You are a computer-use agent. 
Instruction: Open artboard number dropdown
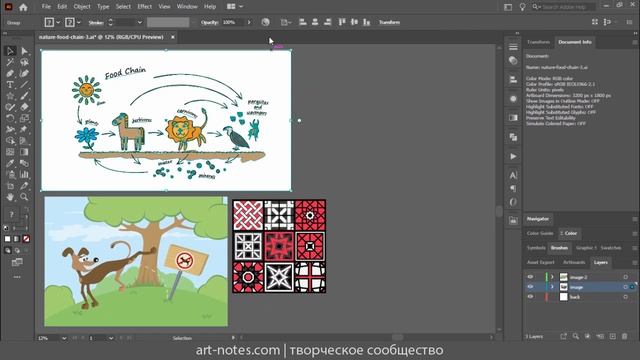point(111,338)
